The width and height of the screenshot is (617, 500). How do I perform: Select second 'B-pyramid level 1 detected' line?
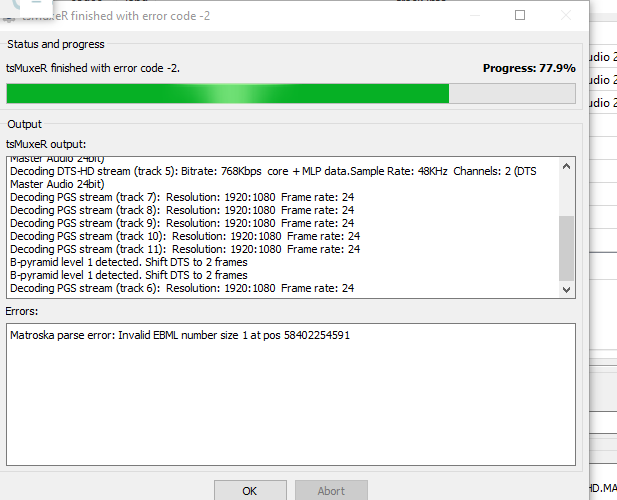129,275
